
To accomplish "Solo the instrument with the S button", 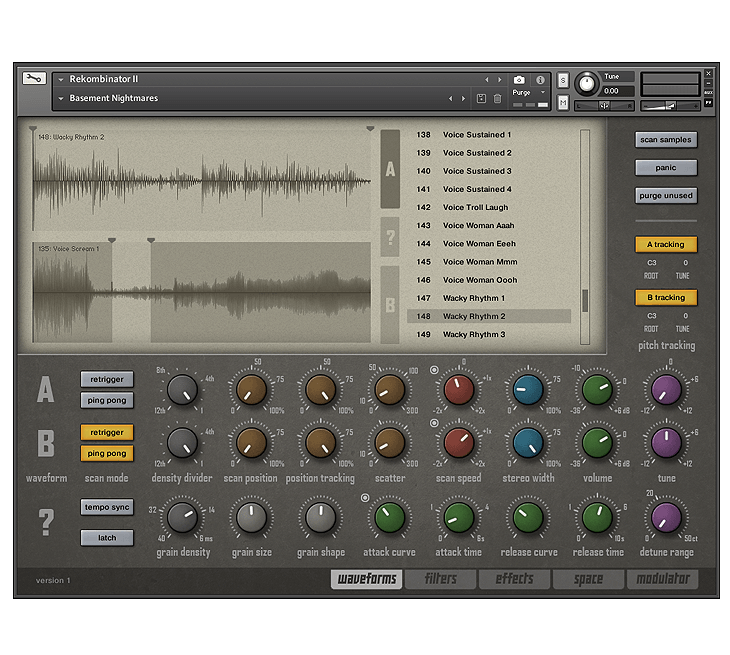I will [x=563, y=81].
